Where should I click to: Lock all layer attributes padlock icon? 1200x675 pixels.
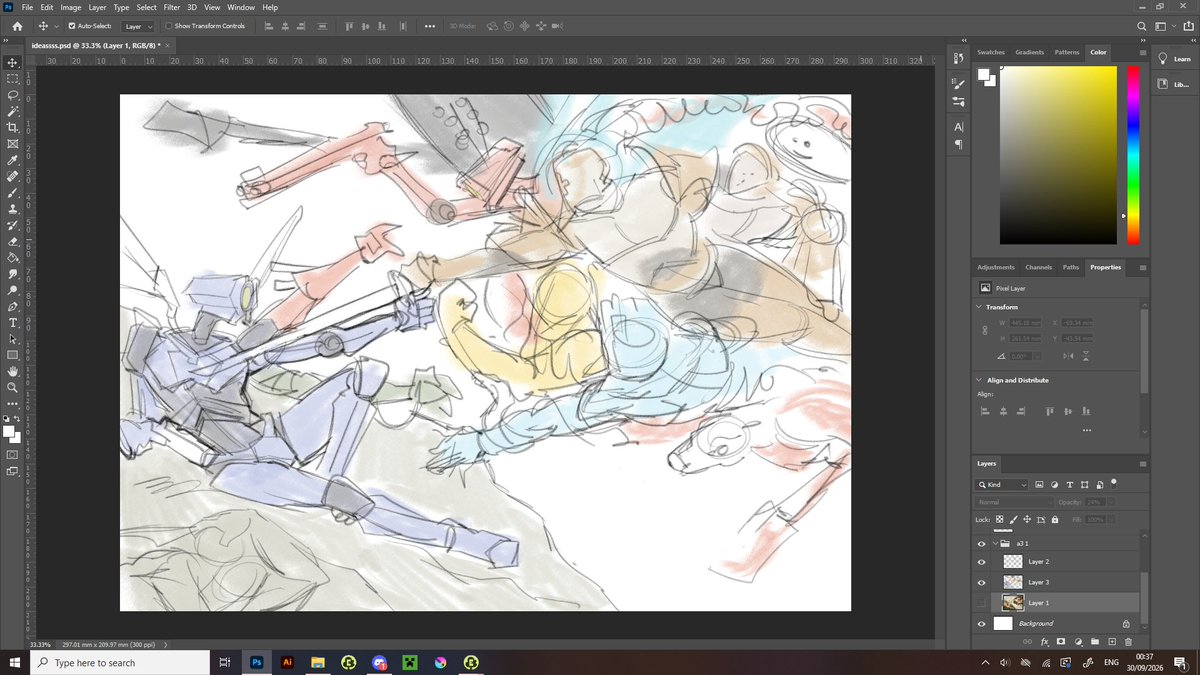[x=1055, y=520]
